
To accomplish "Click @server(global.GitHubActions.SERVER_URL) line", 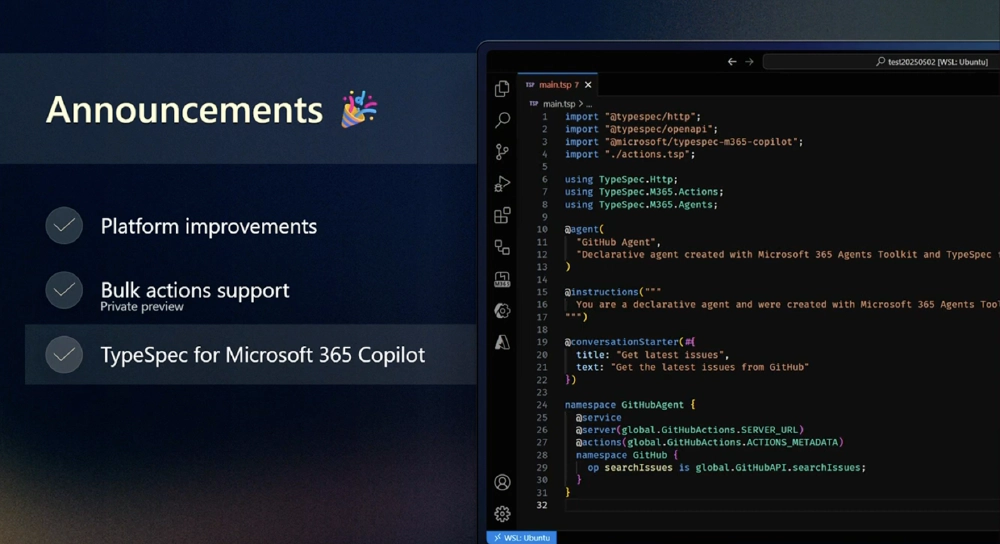I will click(x=690, y=430).
